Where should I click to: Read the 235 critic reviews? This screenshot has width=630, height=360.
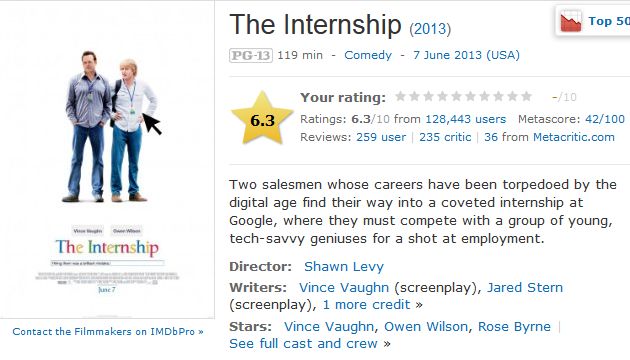(x=445, y=137)
